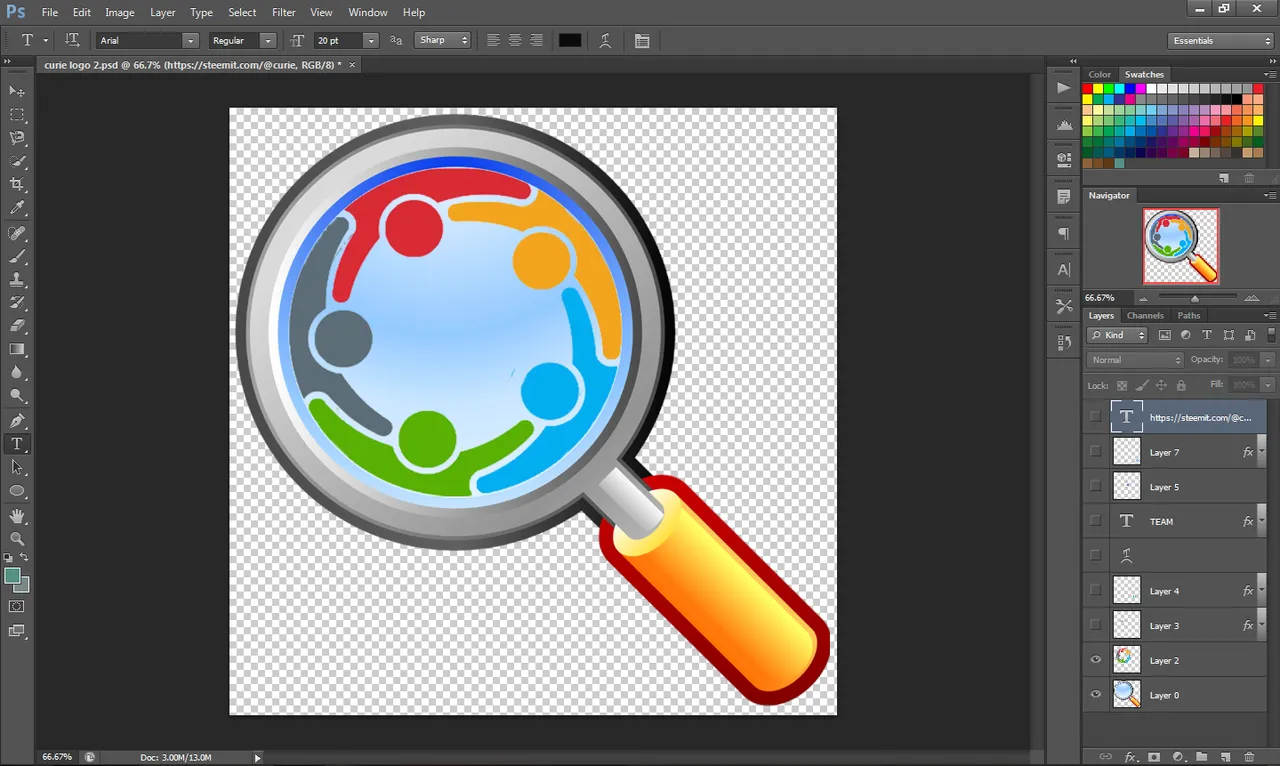This screenshot has width=1280, height=766.
Task: Select the Crop tool
Action: click(x=17, y=185)
